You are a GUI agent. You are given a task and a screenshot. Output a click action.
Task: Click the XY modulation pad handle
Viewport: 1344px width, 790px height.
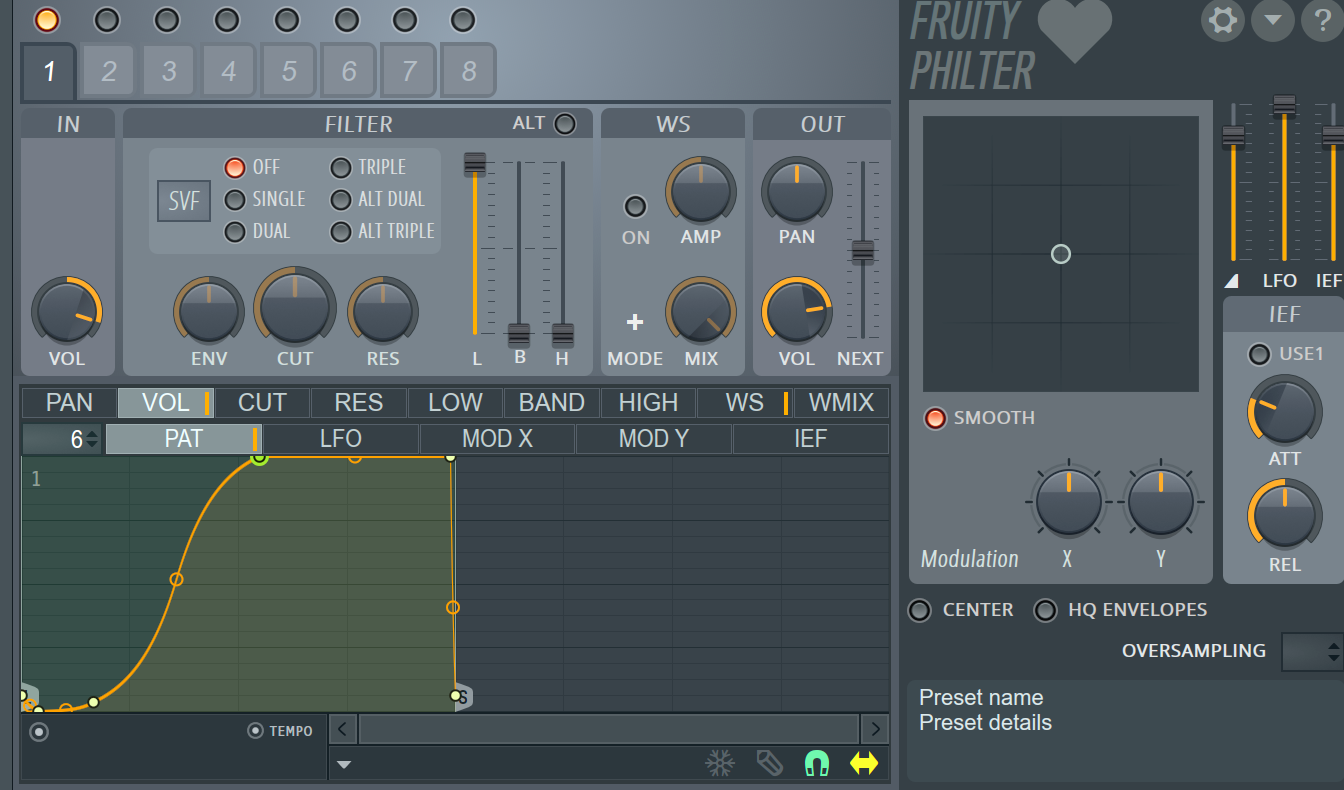[1061, 254]
